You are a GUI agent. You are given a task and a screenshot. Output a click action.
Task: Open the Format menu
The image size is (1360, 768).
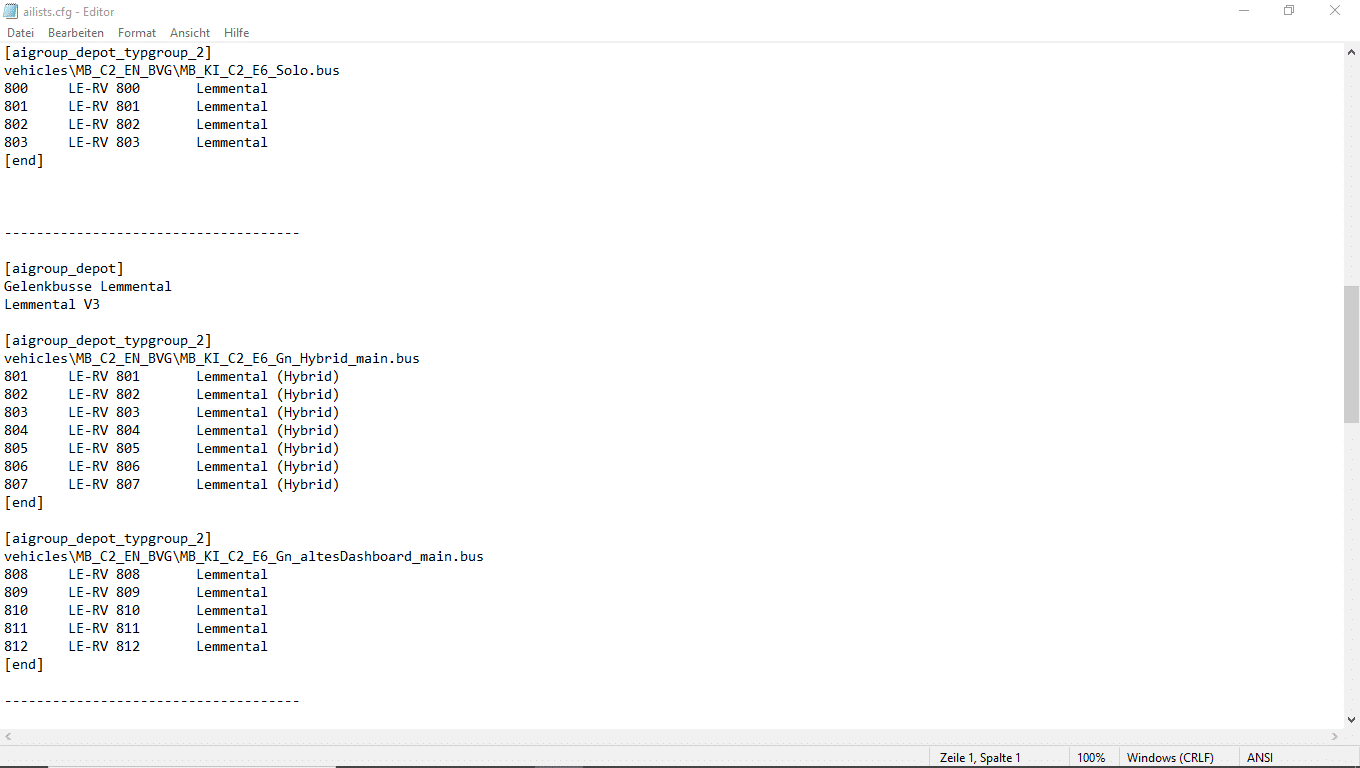(x=137, y=33)
